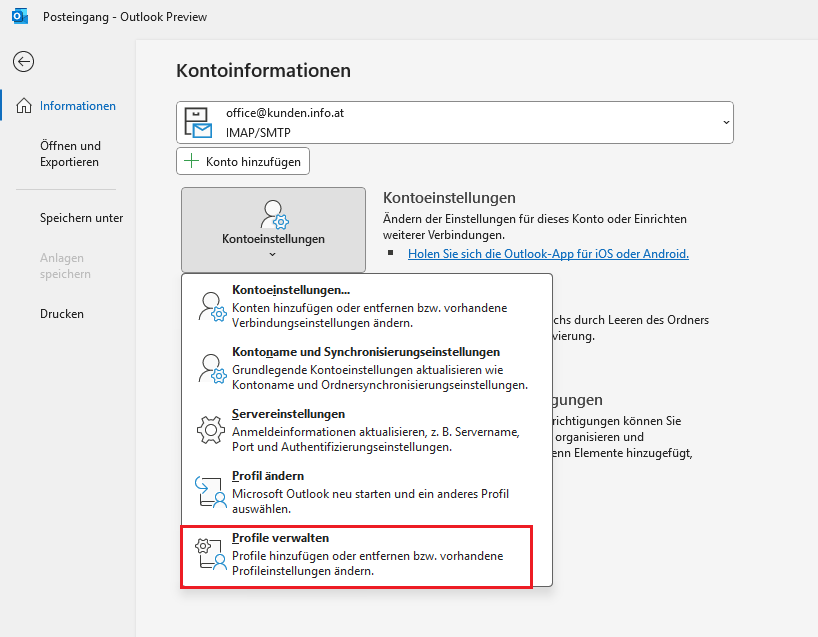Click icon beside Kontoname und Synchronisierungseinstellungen
Image resolution: width=818 pixels, height=637 pixels.
pos(212,368)
